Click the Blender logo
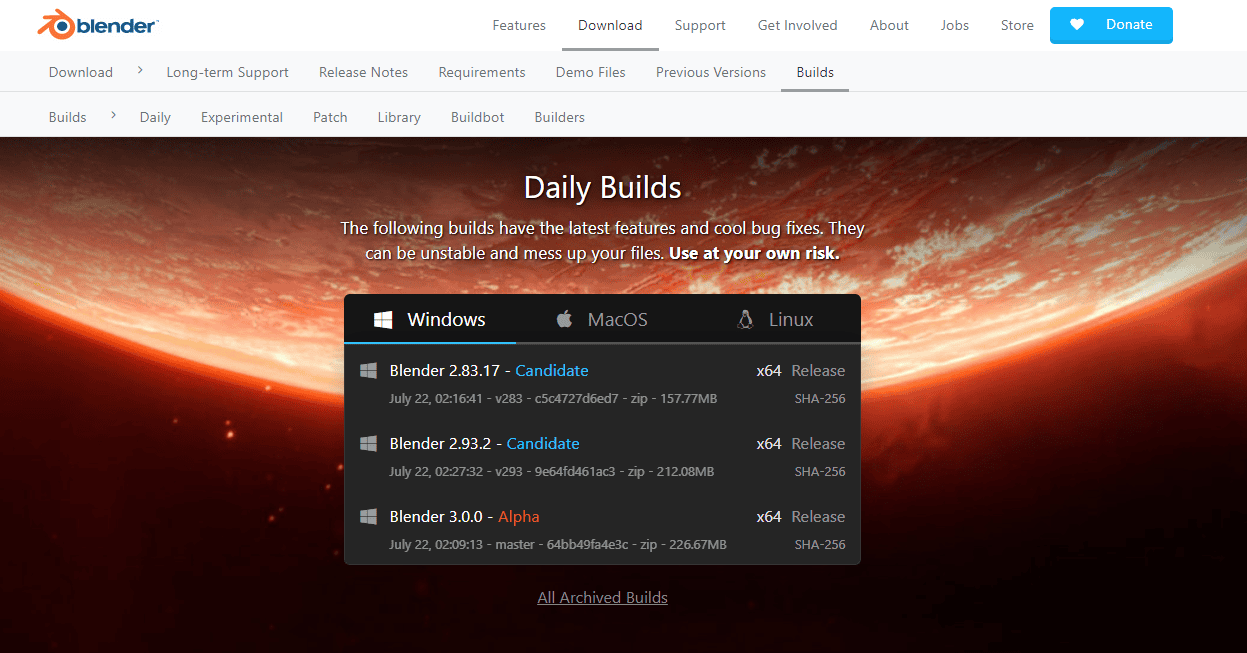The image size is (1247, 653). tap(95, 24)
